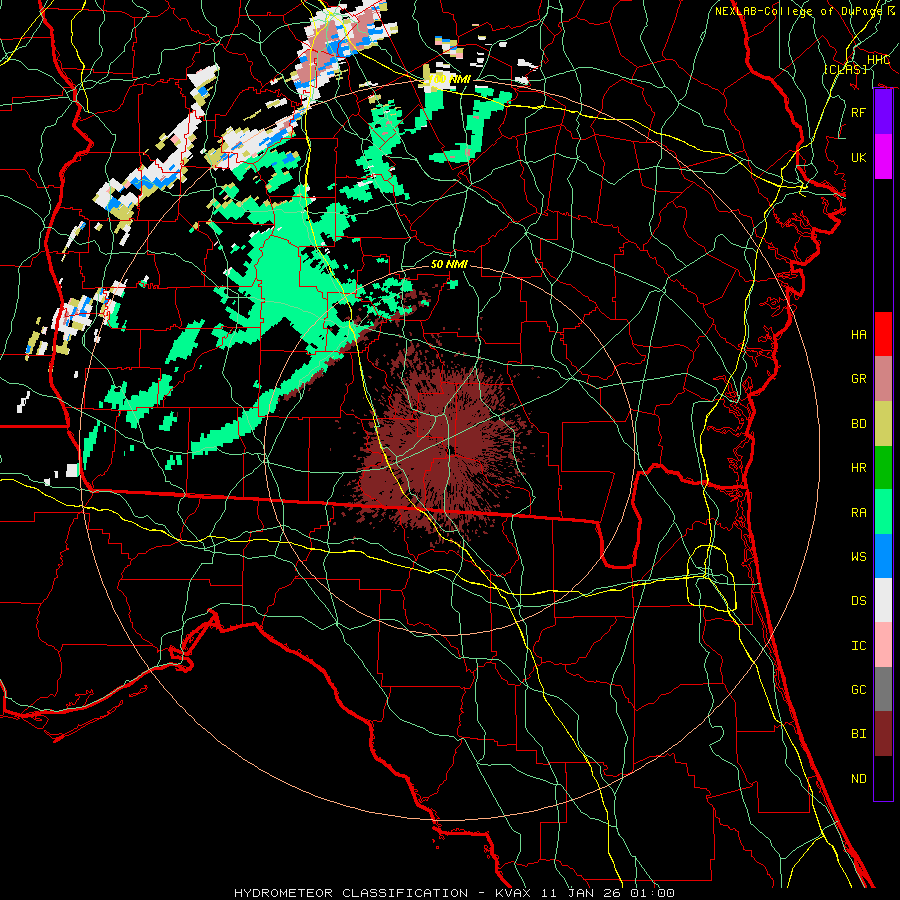Click the GC legend label
This screenshot has height=900, width=900.
858,690
